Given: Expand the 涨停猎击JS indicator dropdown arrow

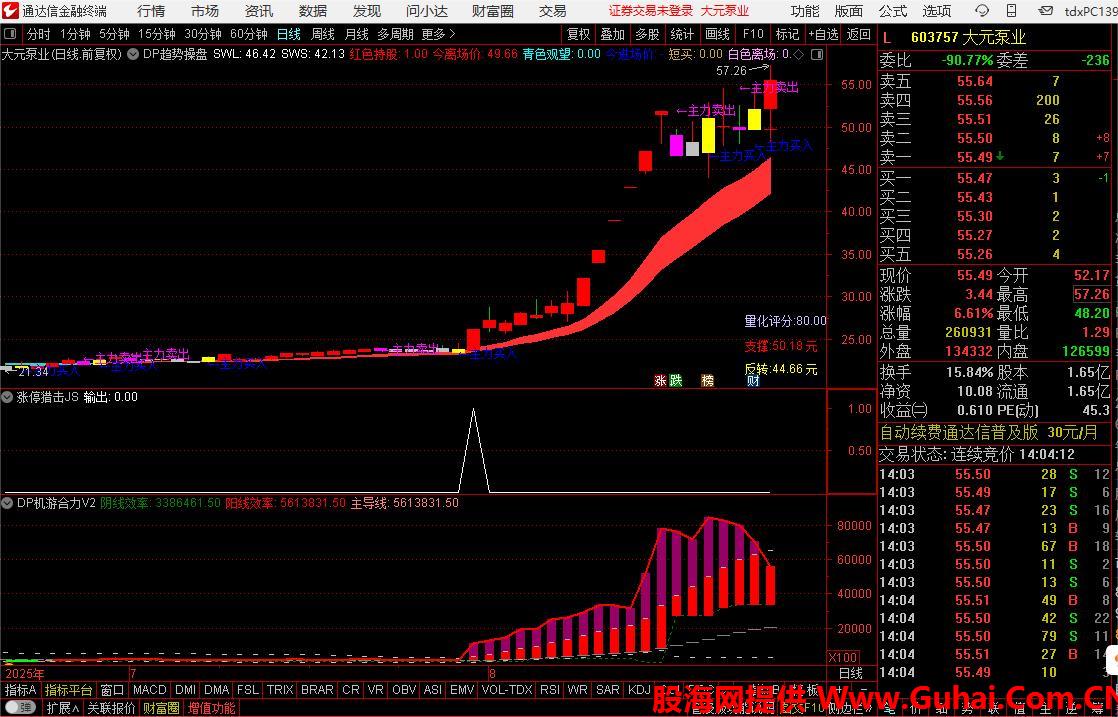Looking at the screenshot, I should pyautogui.click(x=8, y=397).
